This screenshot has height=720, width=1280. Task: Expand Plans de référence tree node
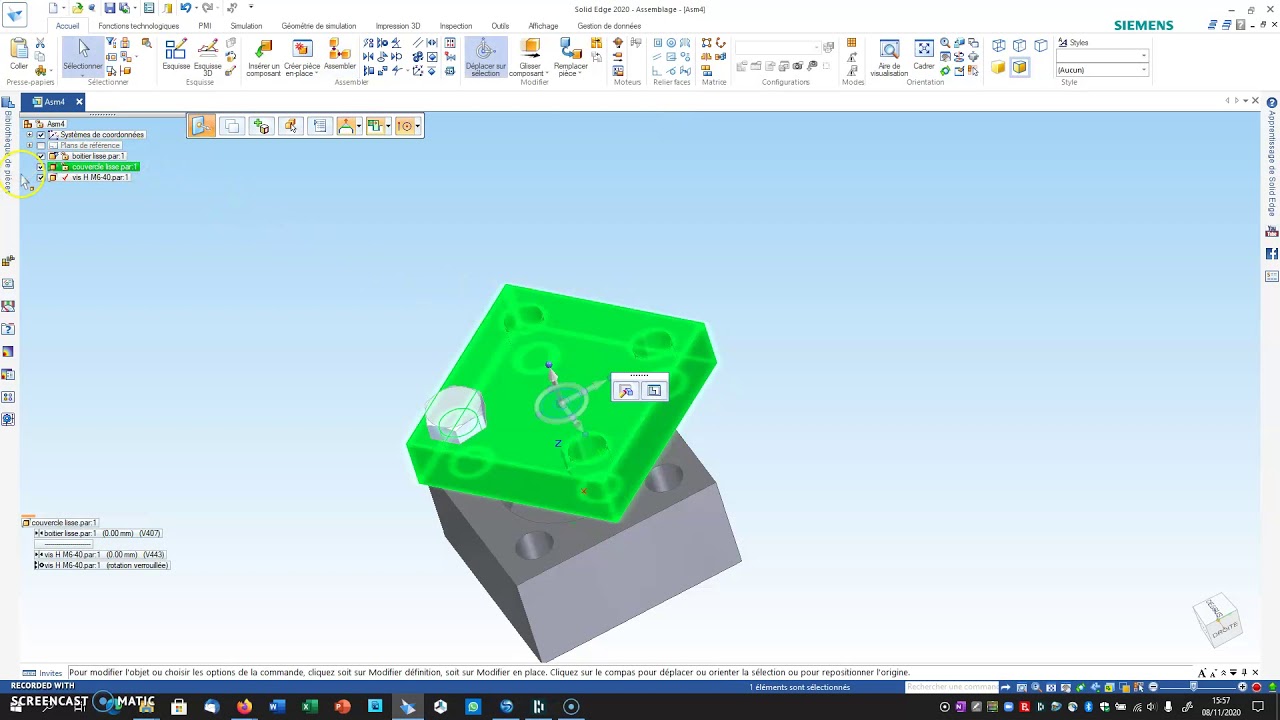pyautogui.click(x=29, y=146)
